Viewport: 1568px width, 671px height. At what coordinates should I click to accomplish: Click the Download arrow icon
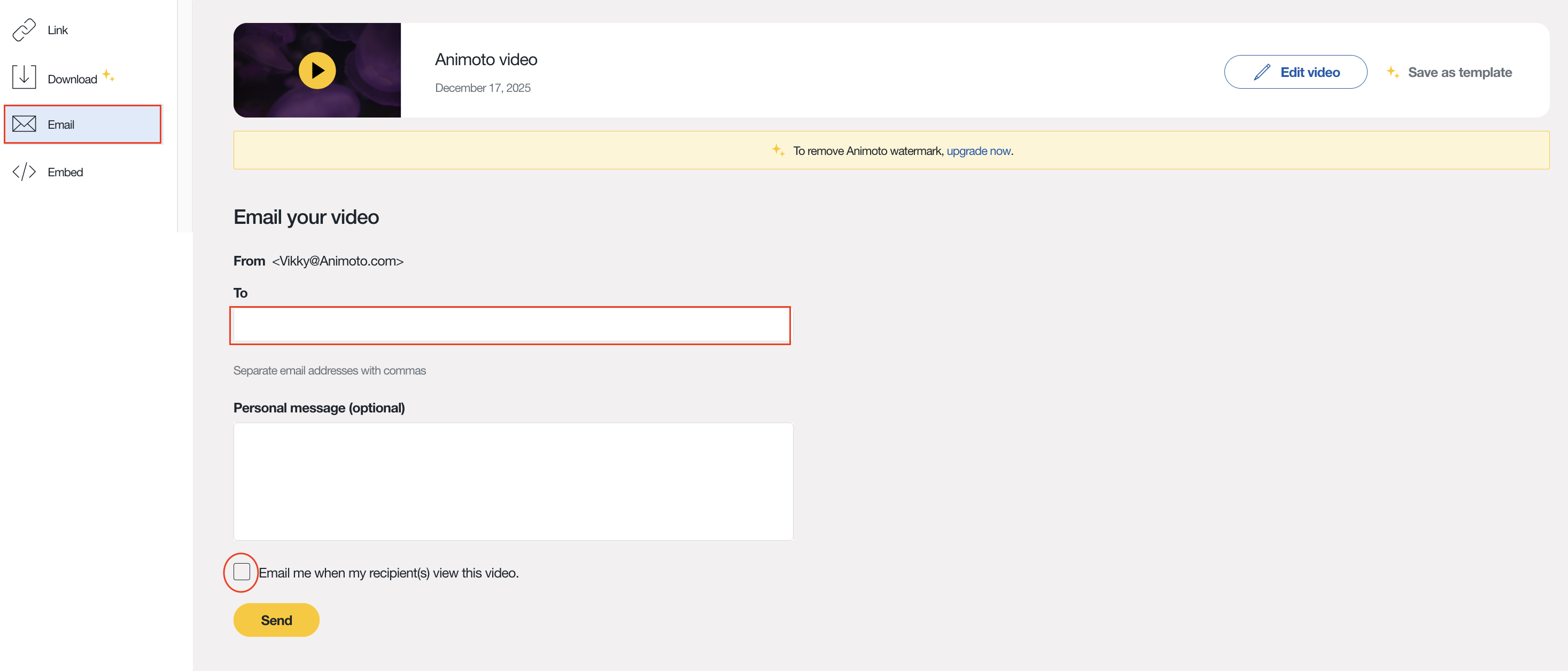coord(25,77)
